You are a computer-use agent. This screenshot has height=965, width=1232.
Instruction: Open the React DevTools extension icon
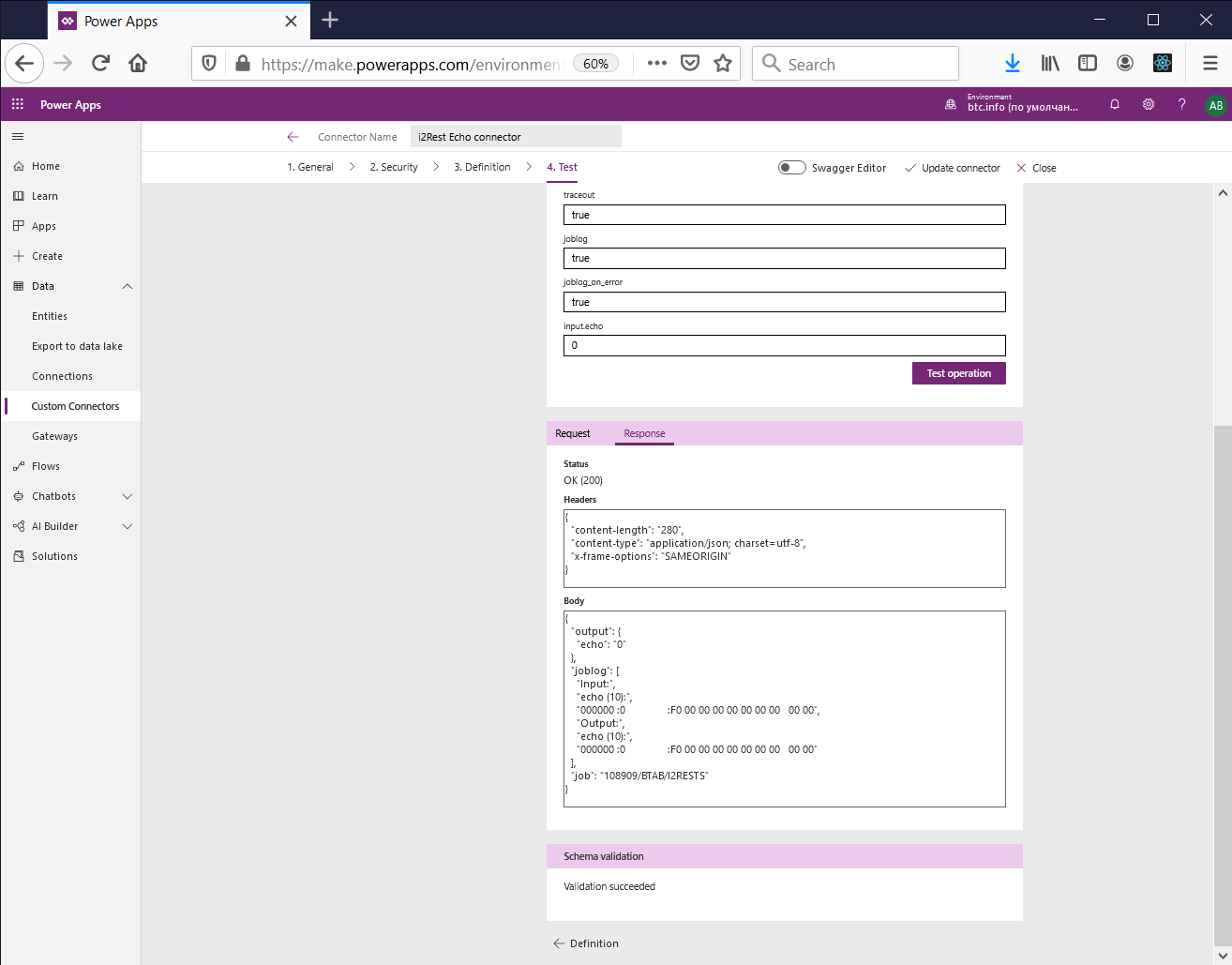pos(1163,64)
